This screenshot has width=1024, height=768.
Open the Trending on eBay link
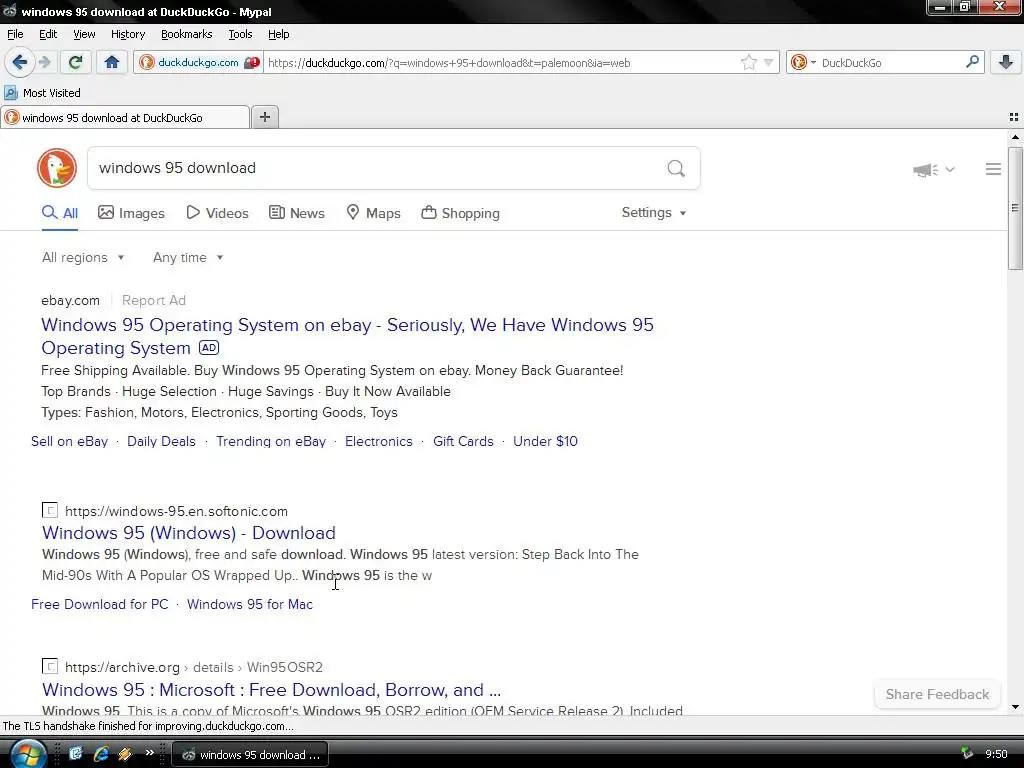coord(271,441)
